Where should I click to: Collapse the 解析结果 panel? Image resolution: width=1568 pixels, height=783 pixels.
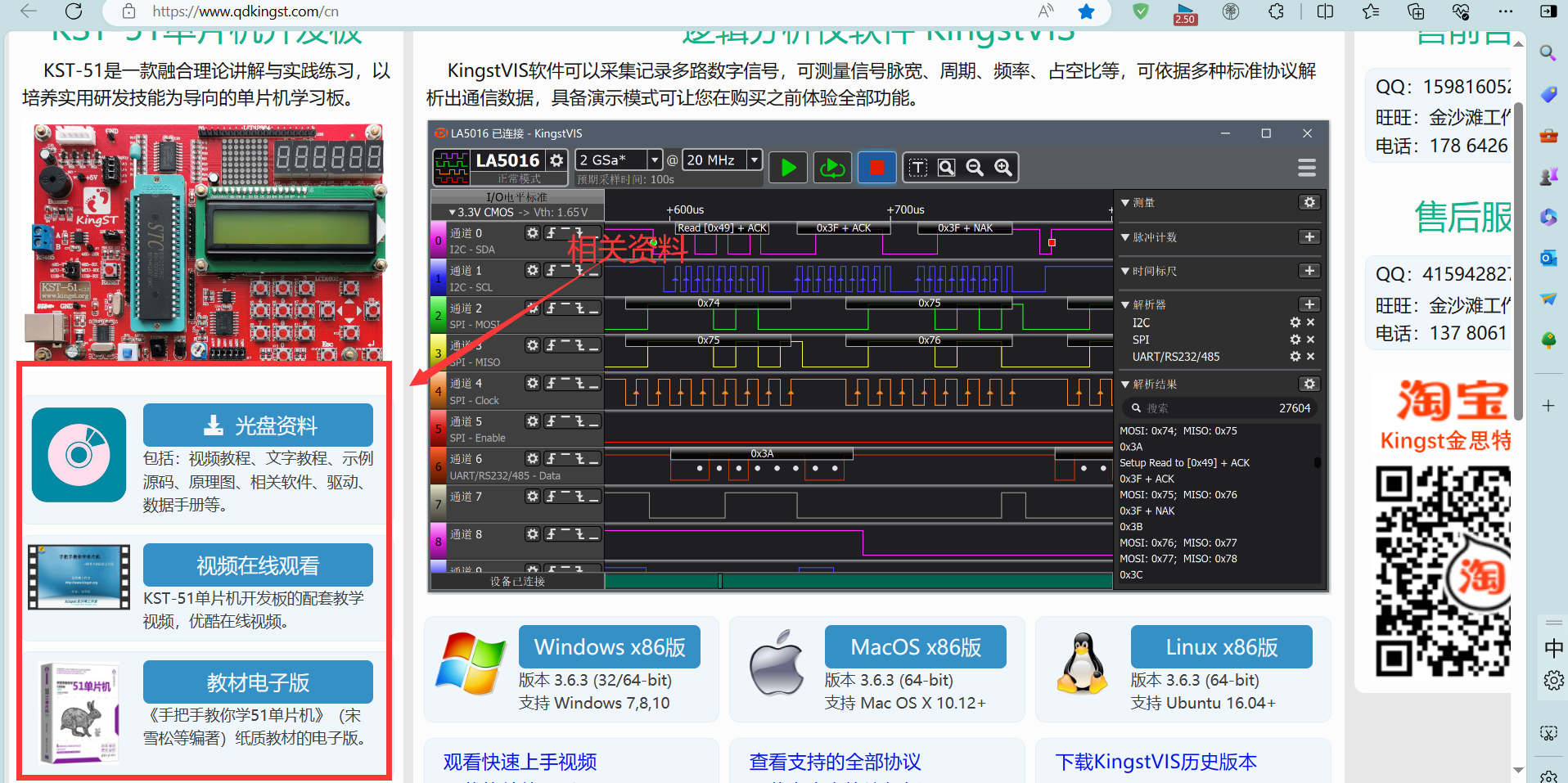pos(1125,384)
